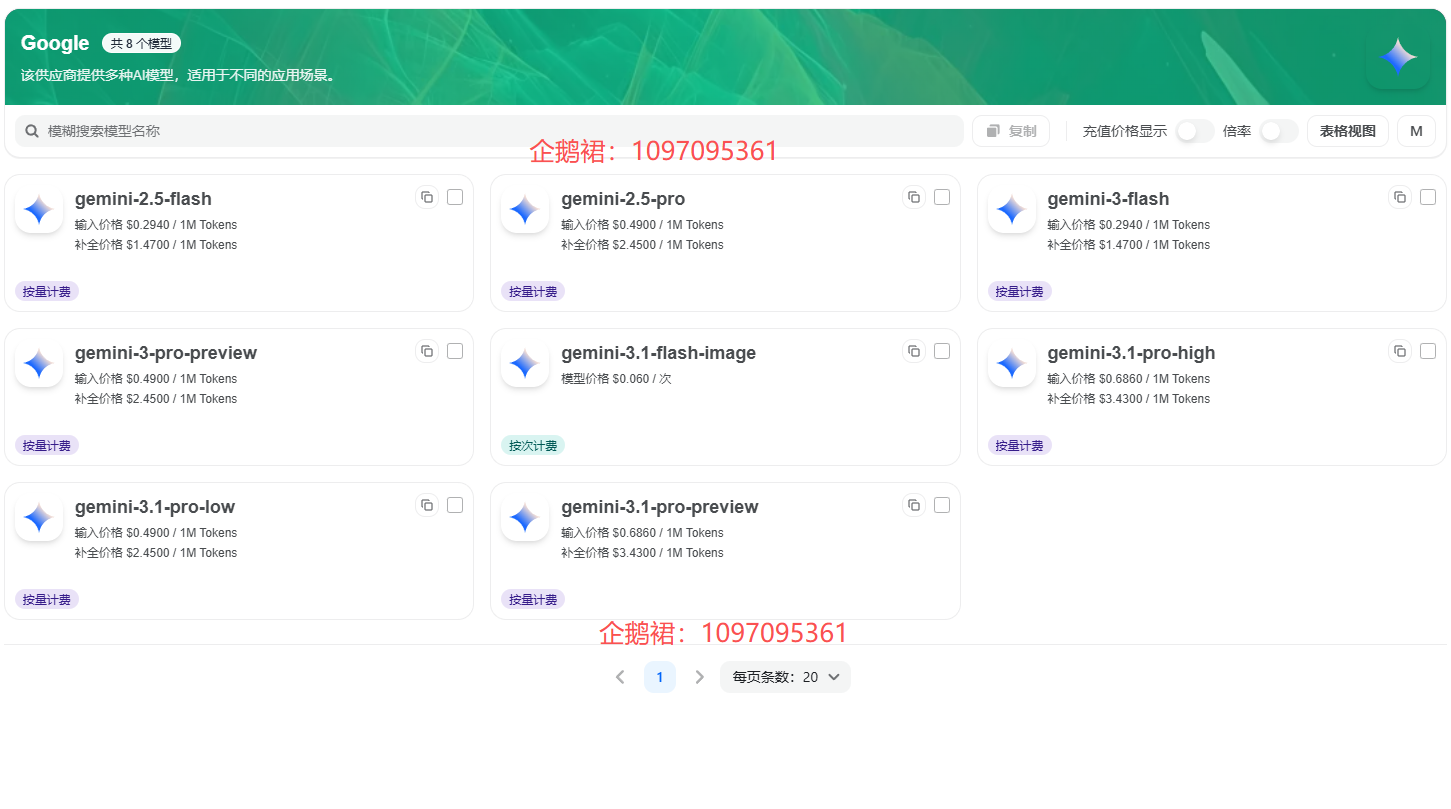This screenshot has height=809, width=1451.
Task: Click gemini-3.1-pro-preview 输入价格 $0.6860 line
Action: 642,533
